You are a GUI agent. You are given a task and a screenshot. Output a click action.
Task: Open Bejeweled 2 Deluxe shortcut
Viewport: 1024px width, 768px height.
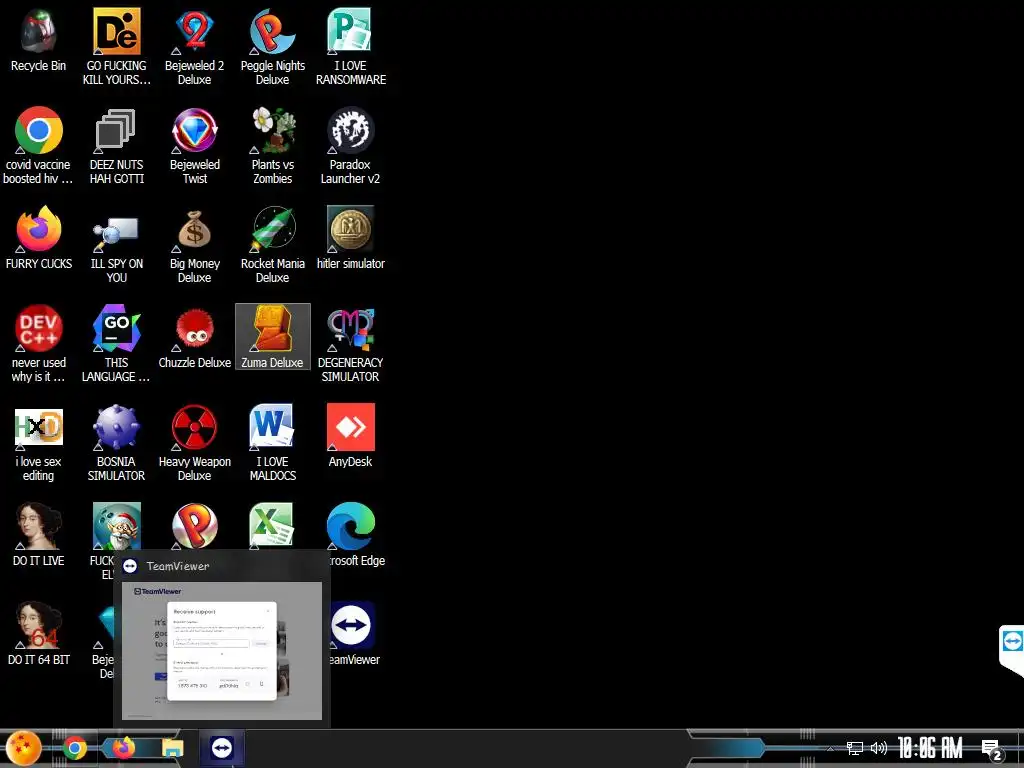point(195,47)
